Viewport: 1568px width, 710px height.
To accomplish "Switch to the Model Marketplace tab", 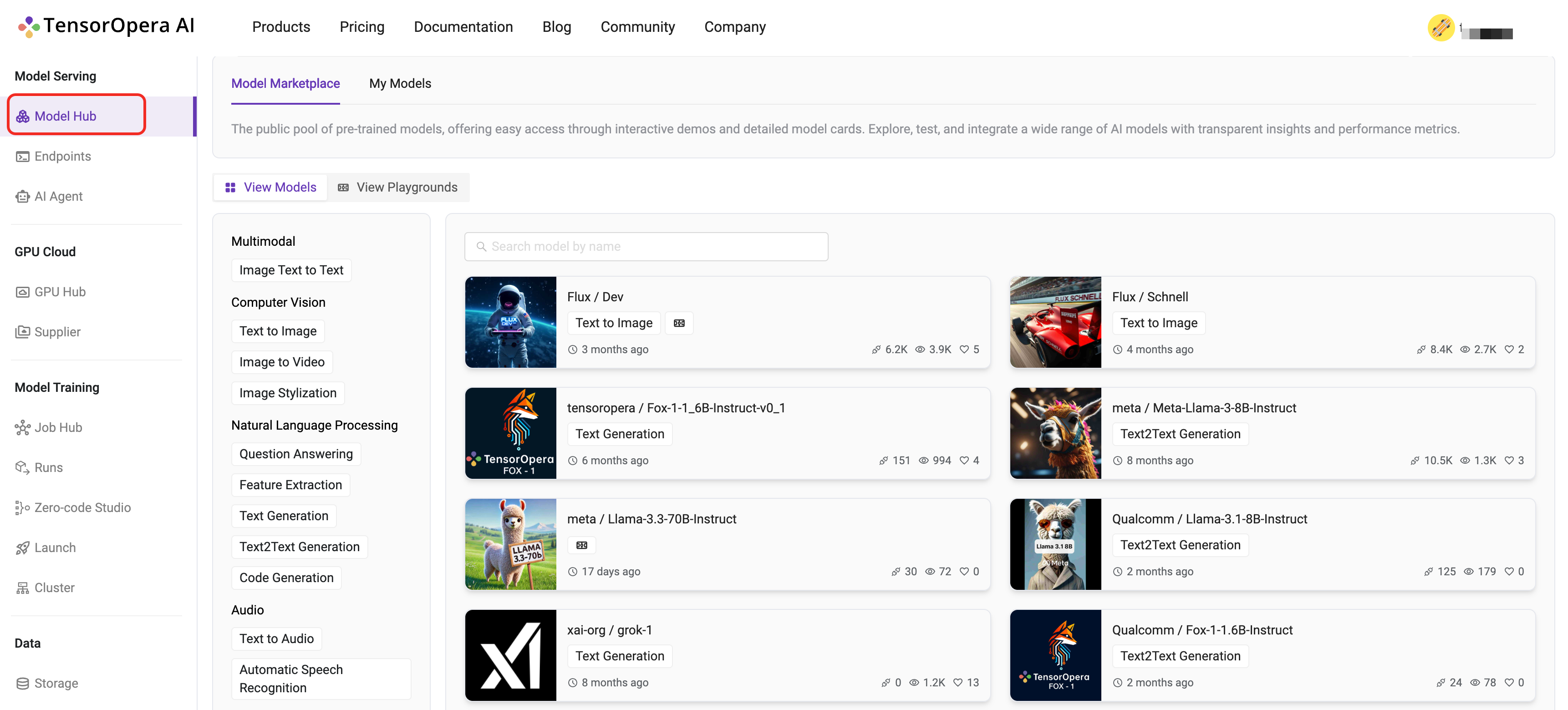I will (x=285, y=83).
